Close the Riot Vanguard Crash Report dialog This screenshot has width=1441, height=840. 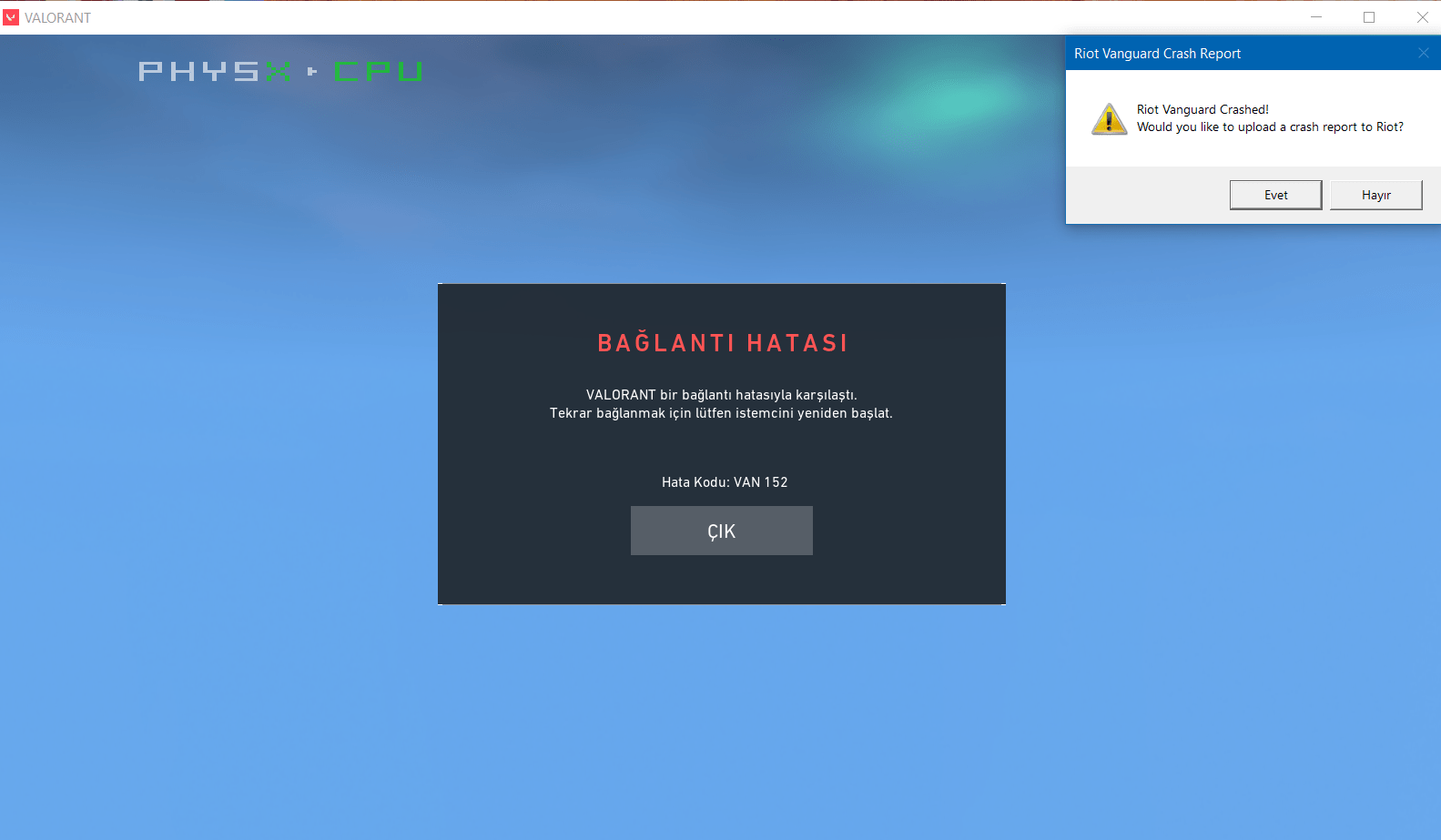coord(1423,53)
